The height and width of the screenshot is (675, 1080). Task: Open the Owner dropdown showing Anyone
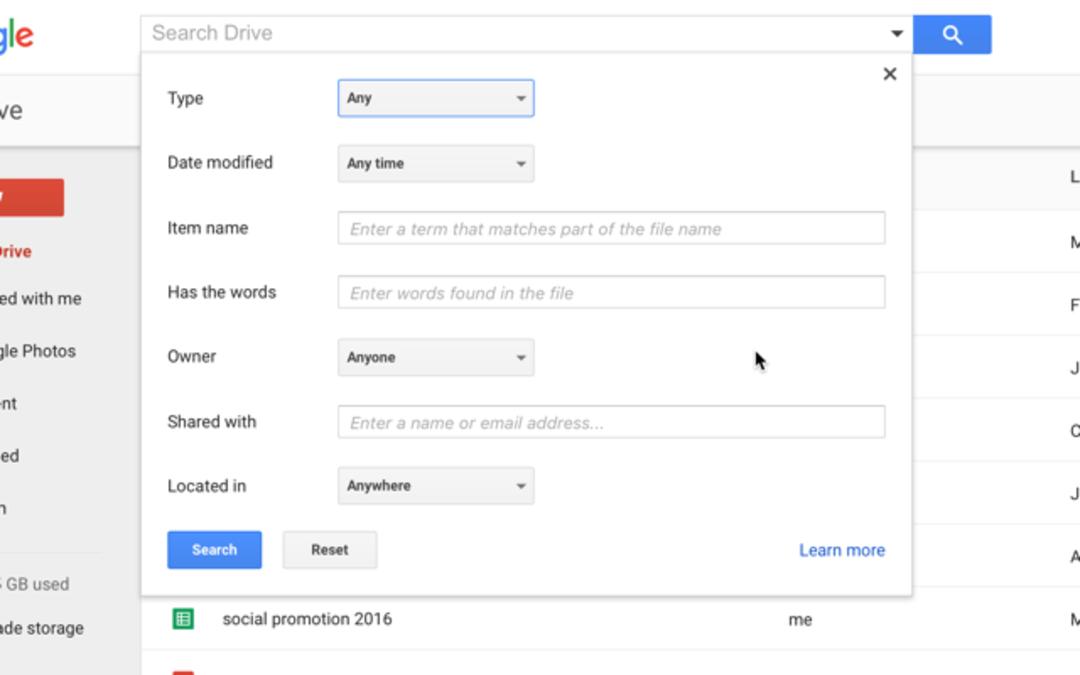pos(435,357)
